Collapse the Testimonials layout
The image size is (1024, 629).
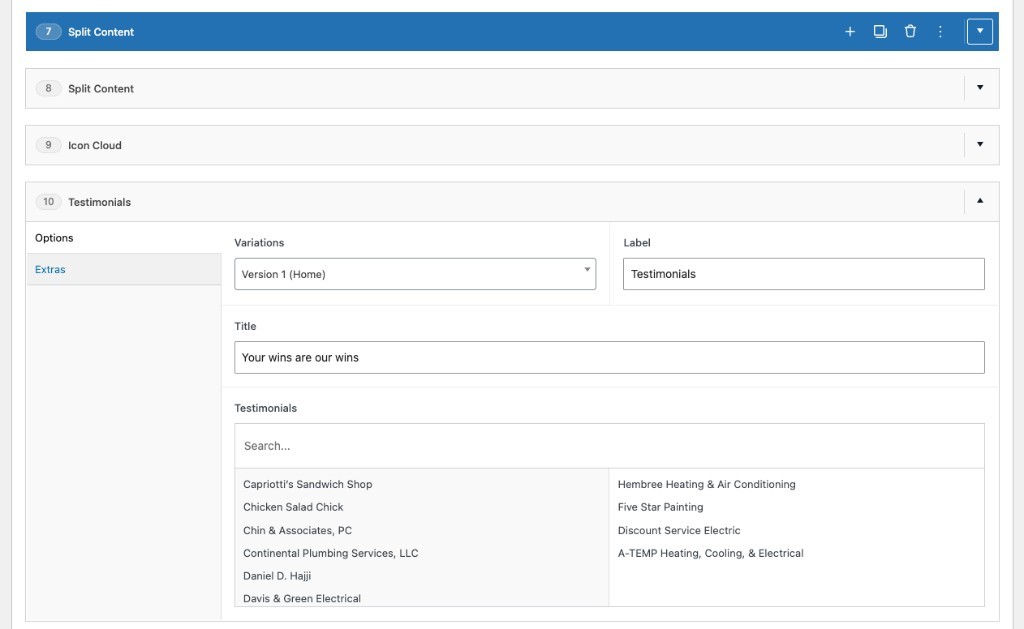(980, 201)
